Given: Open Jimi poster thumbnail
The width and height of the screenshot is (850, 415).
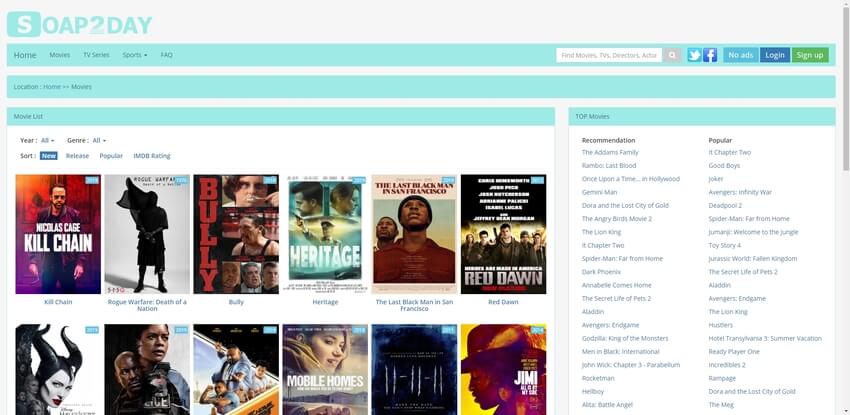Looking at the screenshot, I should click(504, 369).
